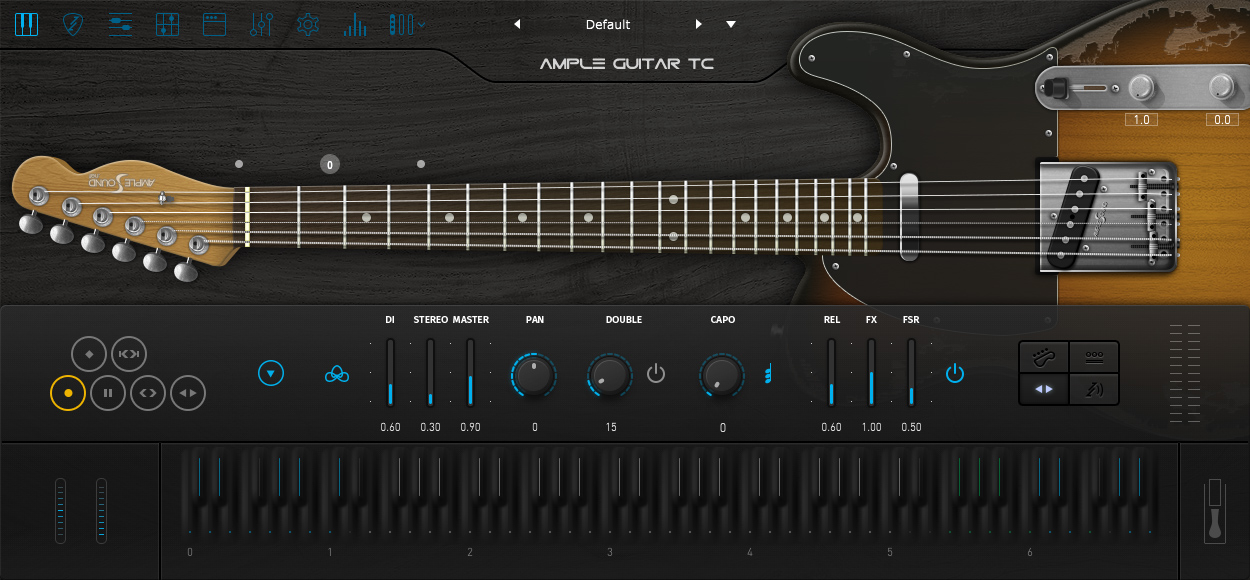Toggle the power button next to FSR

pyautogui.click(x=955, y=373)
